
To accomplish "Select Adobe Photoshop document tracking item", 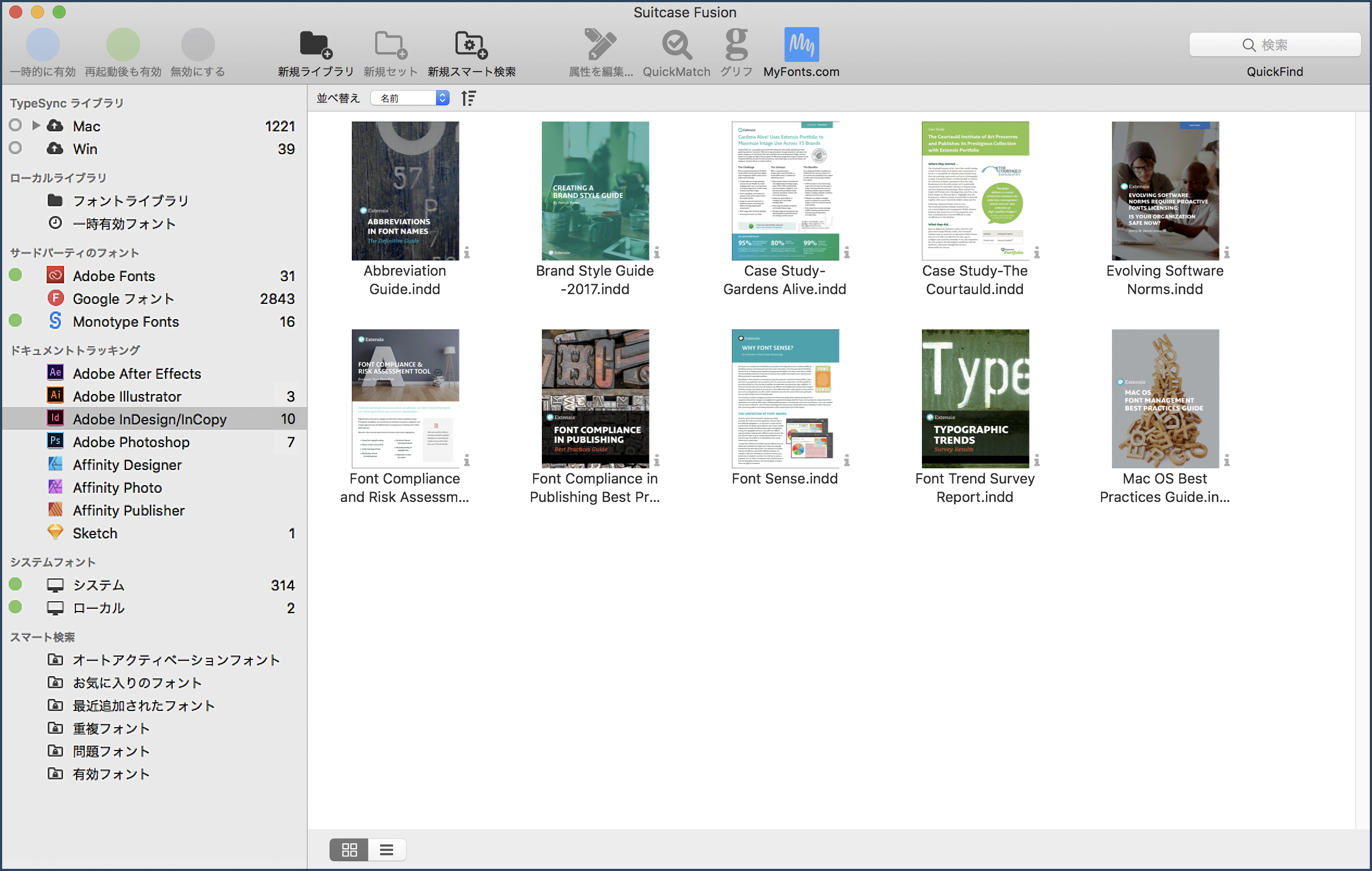I will [131, 442].
